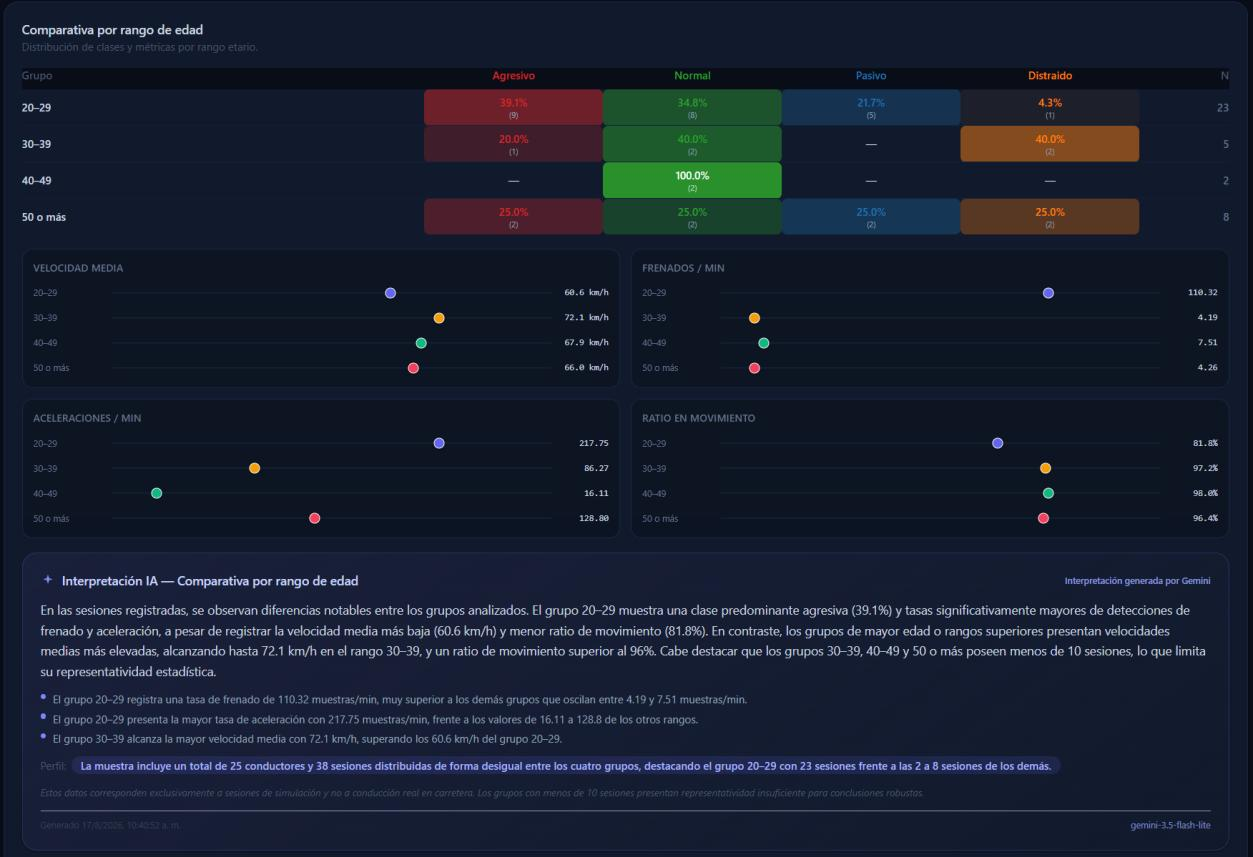Click the Perfil summary pill about 25 conductores

coord(566,767)
